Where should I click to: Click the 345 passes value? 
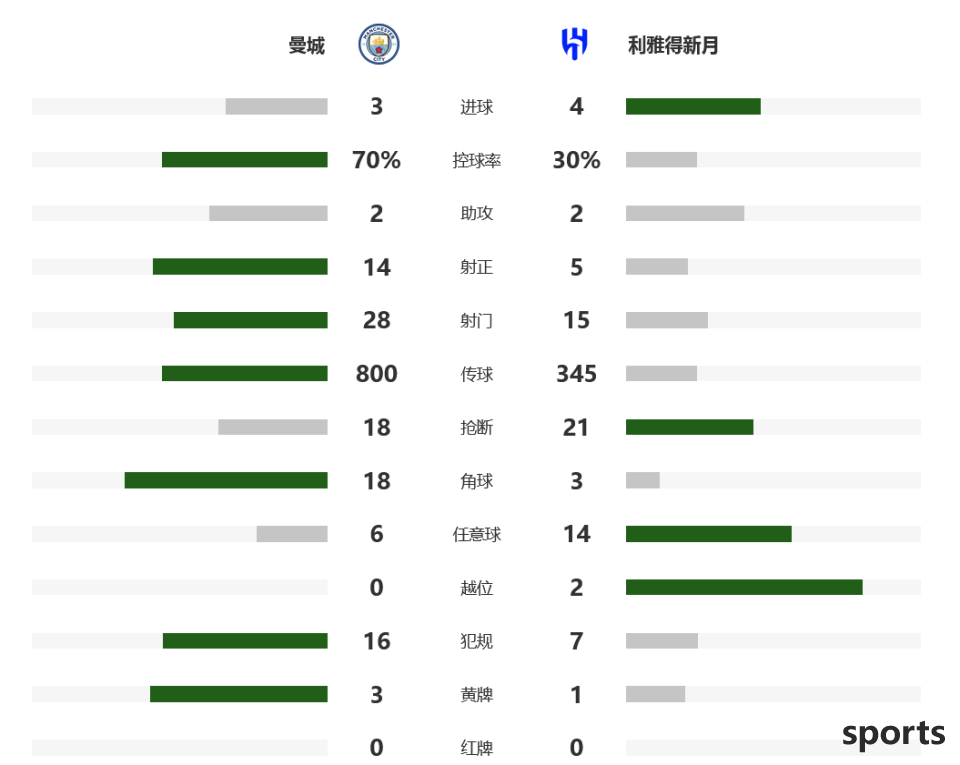pyautogui.click(x=576, y=373)
